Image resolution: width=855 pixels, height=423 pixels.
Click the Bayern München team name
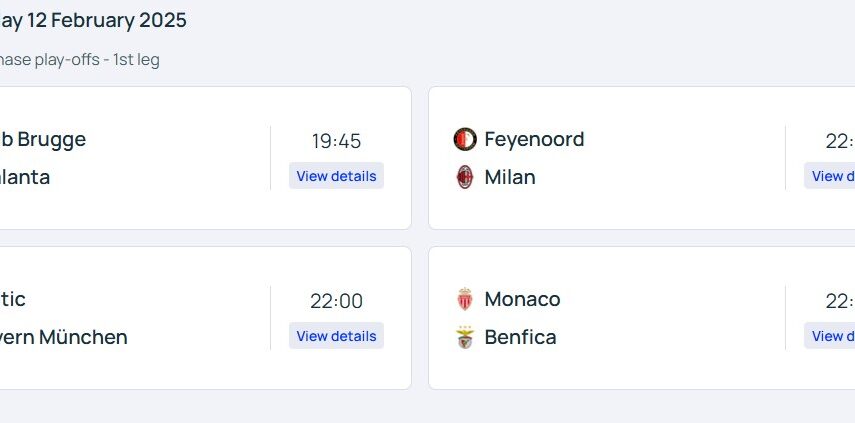64,337
